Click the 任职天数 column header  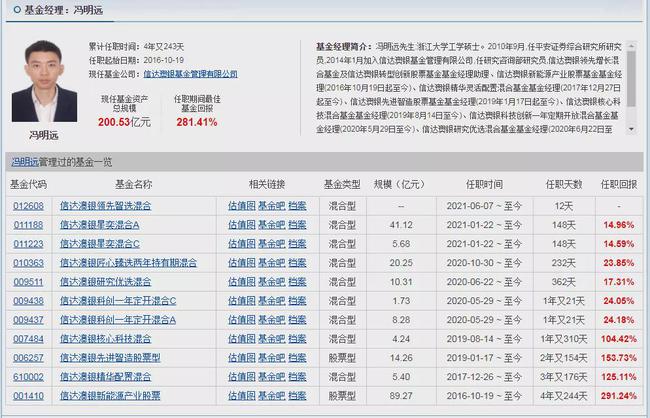pos(564,185)
